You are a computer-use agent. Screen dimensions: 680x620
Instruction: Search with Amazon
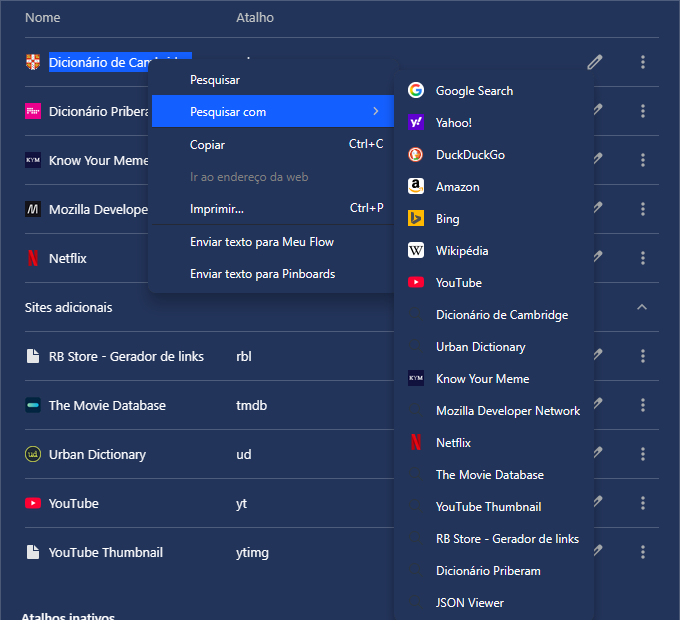494,186
